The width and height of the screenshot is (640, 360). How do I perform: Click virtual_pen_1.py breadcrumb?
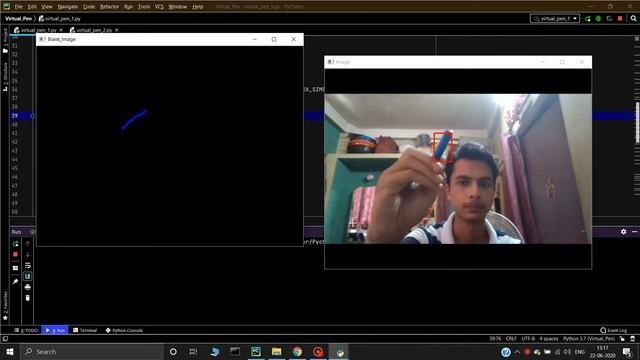click(x=60, y=18)
